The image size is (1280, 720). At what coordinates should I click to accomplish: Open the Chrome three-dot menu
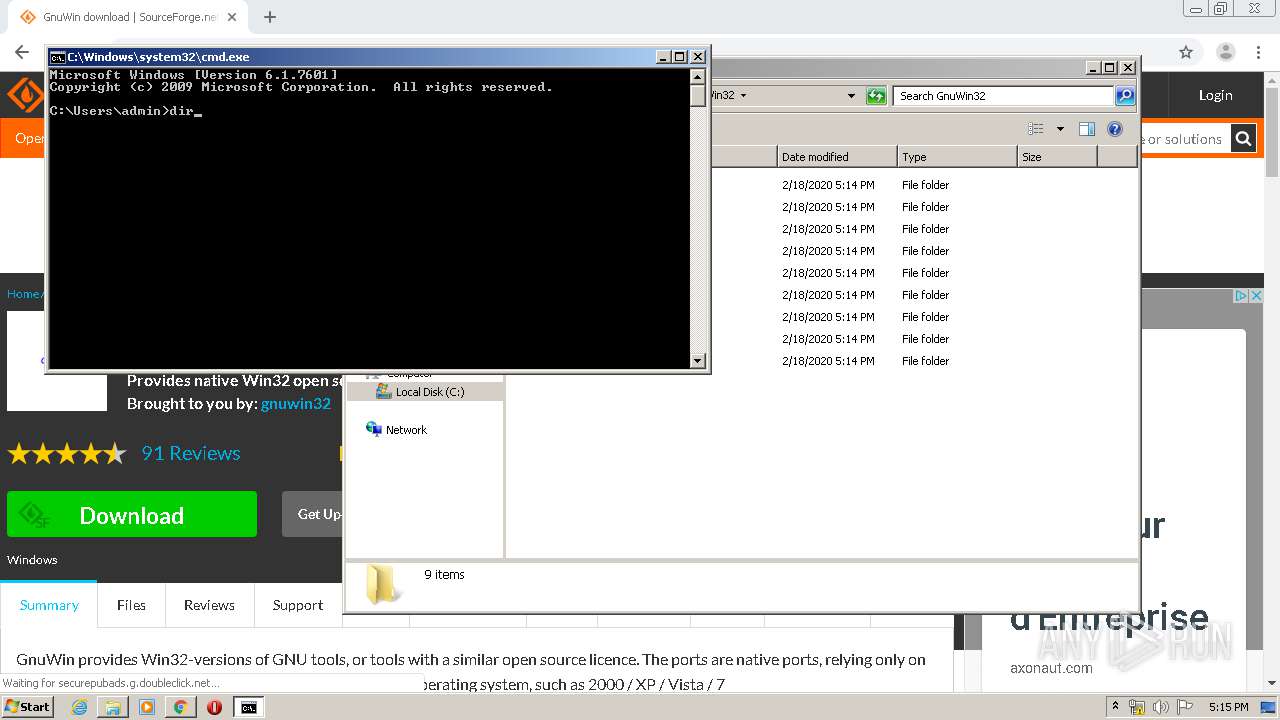pyautogui.click(x=1259, y=52)
